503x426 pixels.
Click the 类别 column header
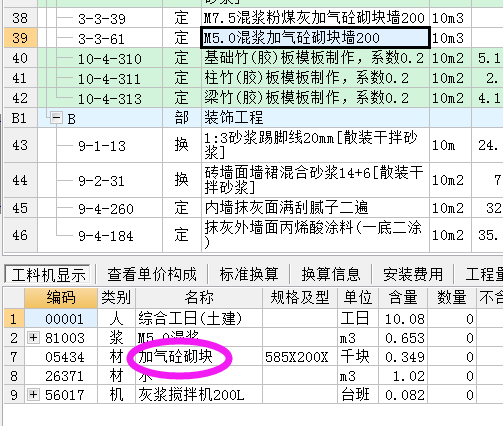116,297
